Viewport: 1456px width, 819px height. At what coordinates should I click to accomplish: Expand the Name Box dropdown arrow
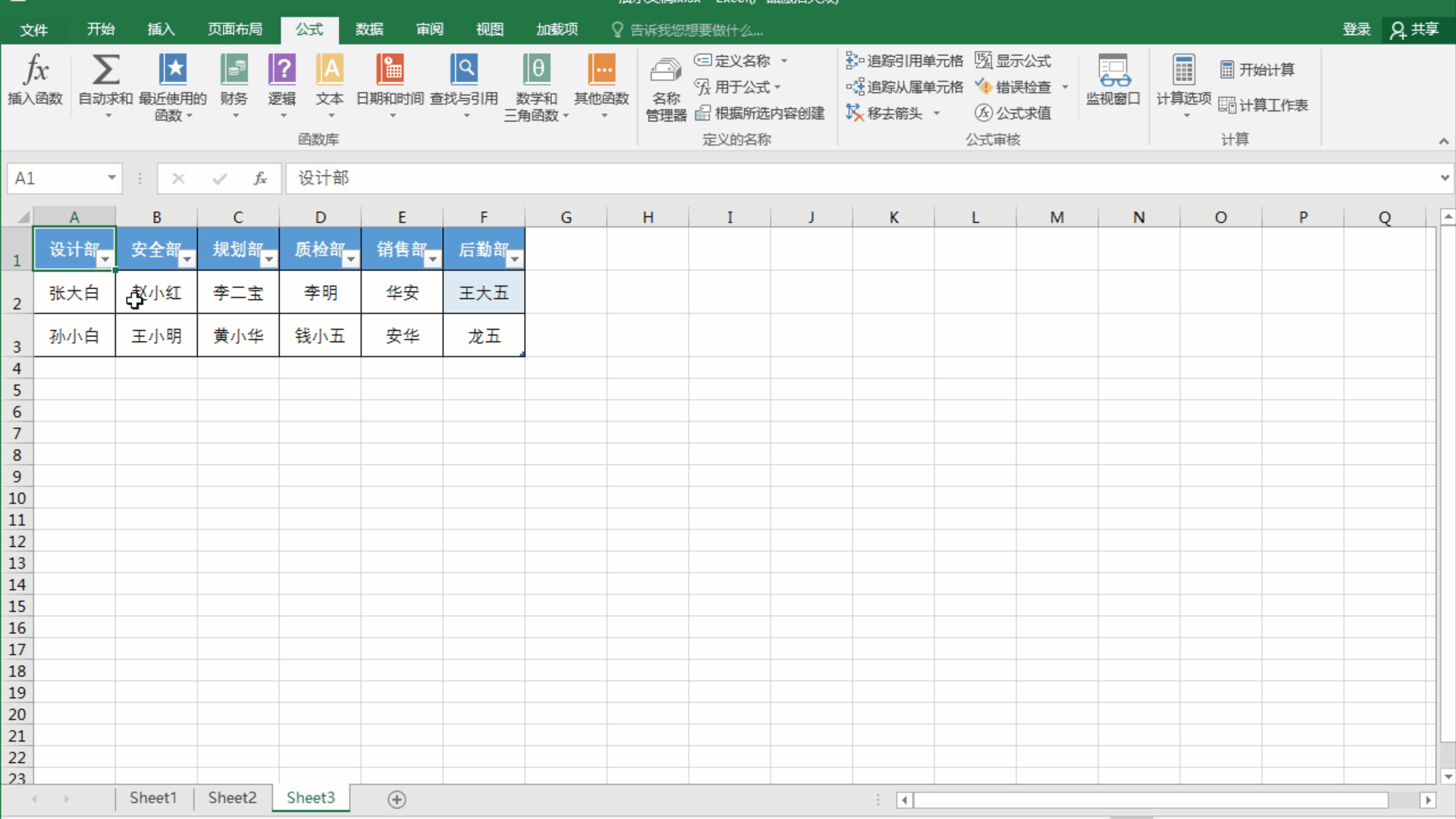[x=111, y=178]
